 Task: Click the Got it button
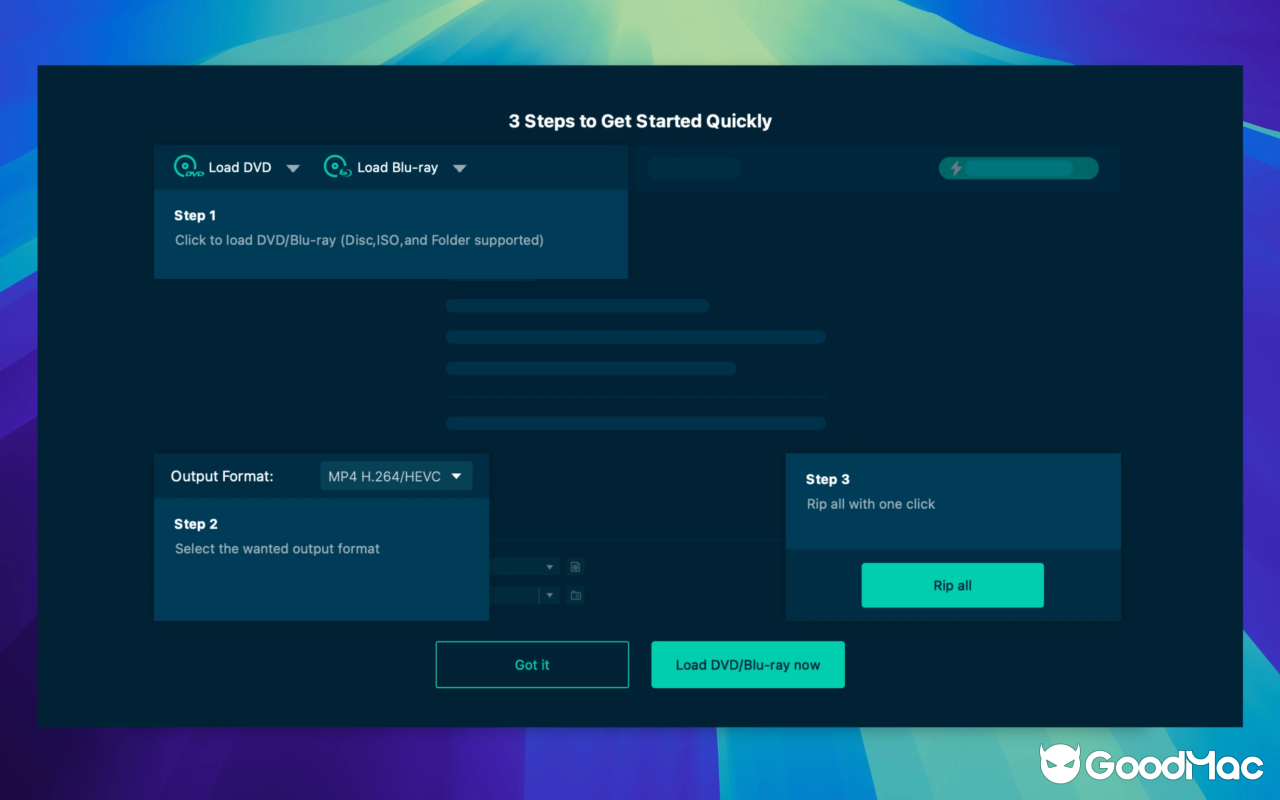(532, 664)
